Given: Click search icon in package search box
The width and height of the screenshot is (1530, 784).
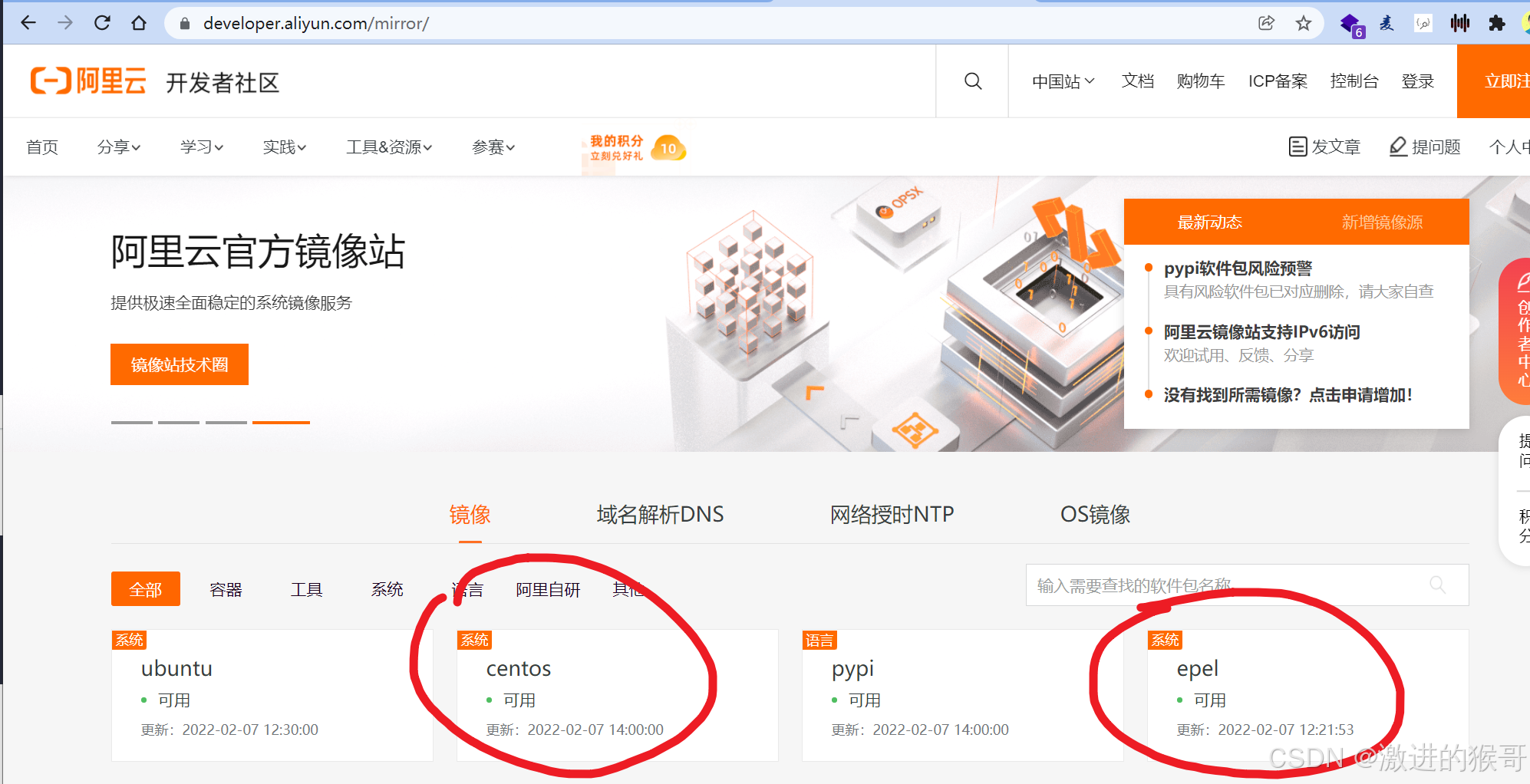Looking at the screenshot, I should coord(1438,585).
